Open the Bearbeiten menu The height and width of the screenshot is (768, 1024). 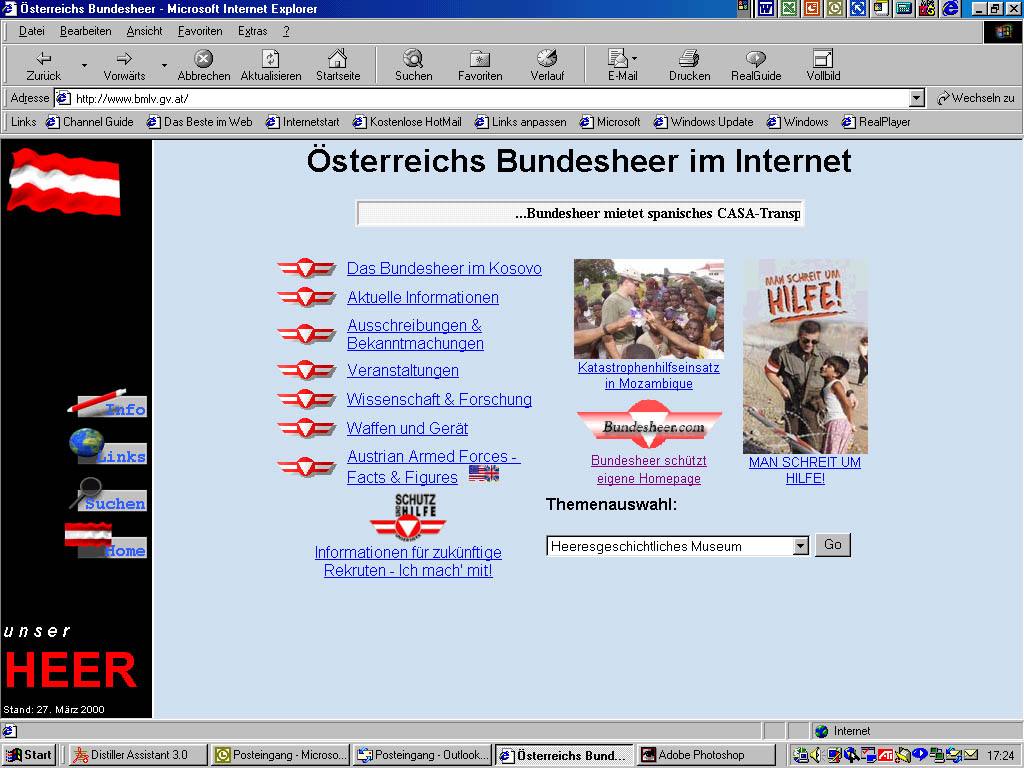point(85,31)
